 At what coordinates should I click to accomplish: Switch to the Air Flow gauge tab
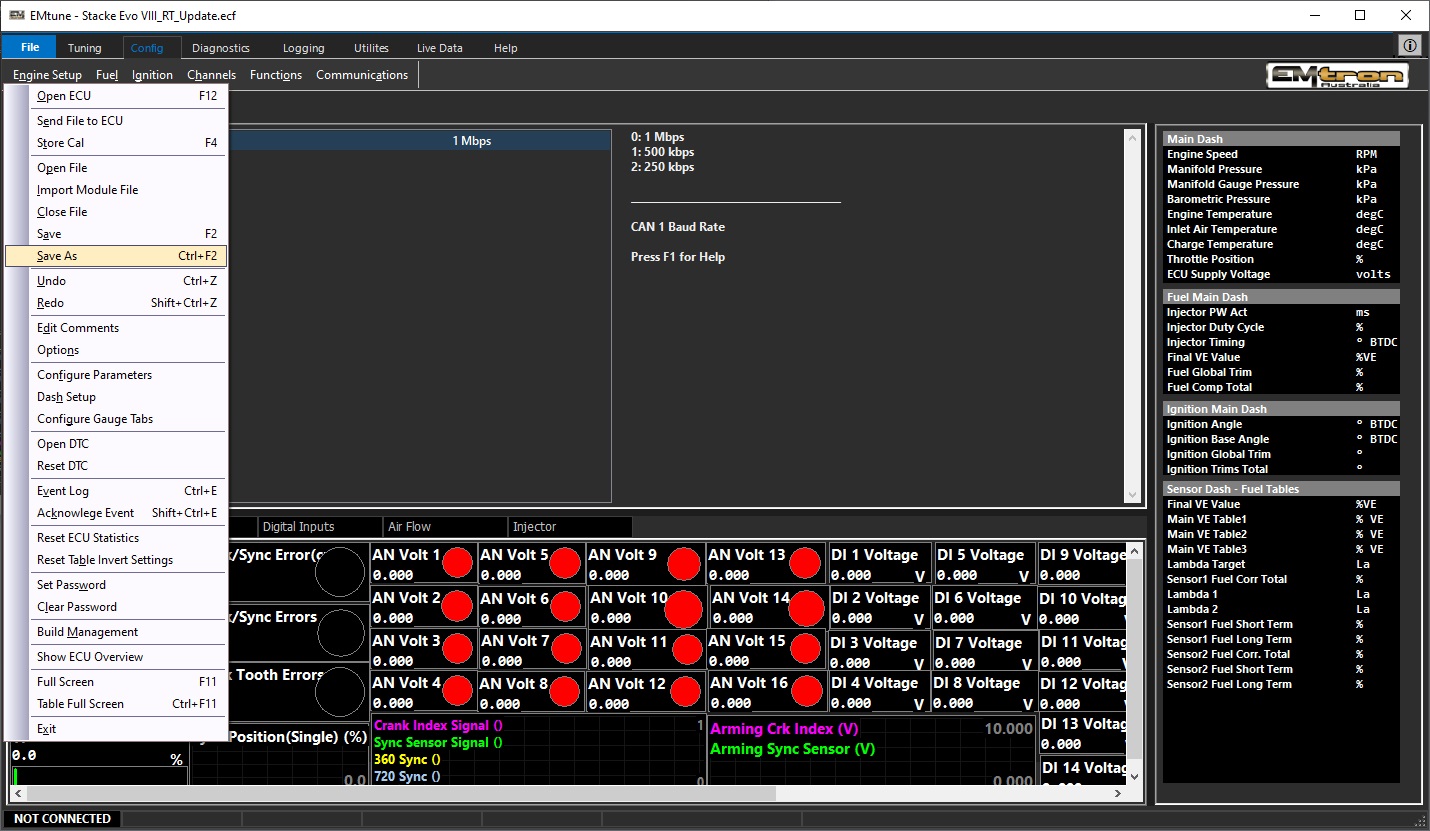tap(409, 527)
